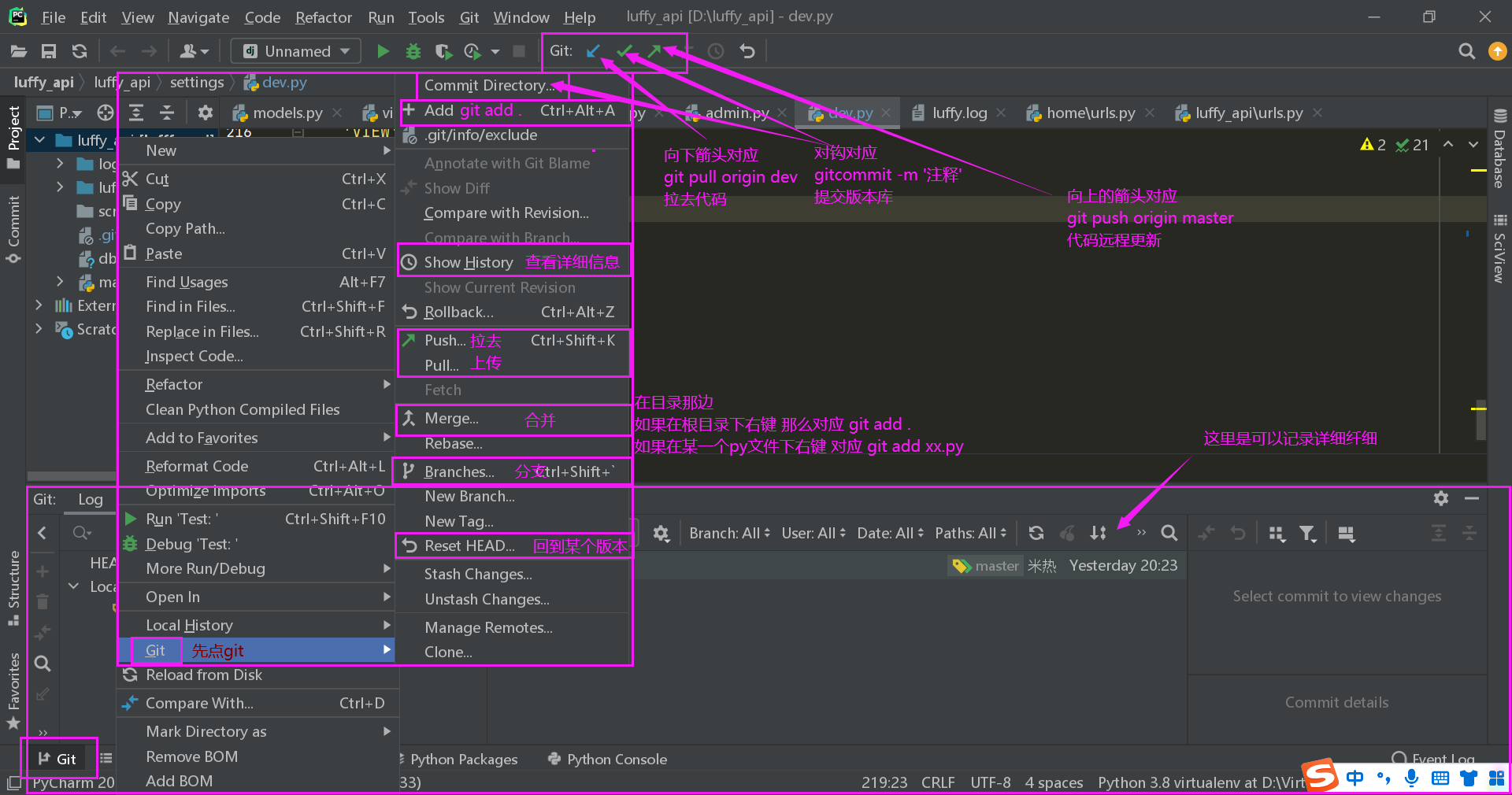1512x795 pixels.
Task: Click the editor vertical scrollbar thumb
Action: coord(1480,420)
